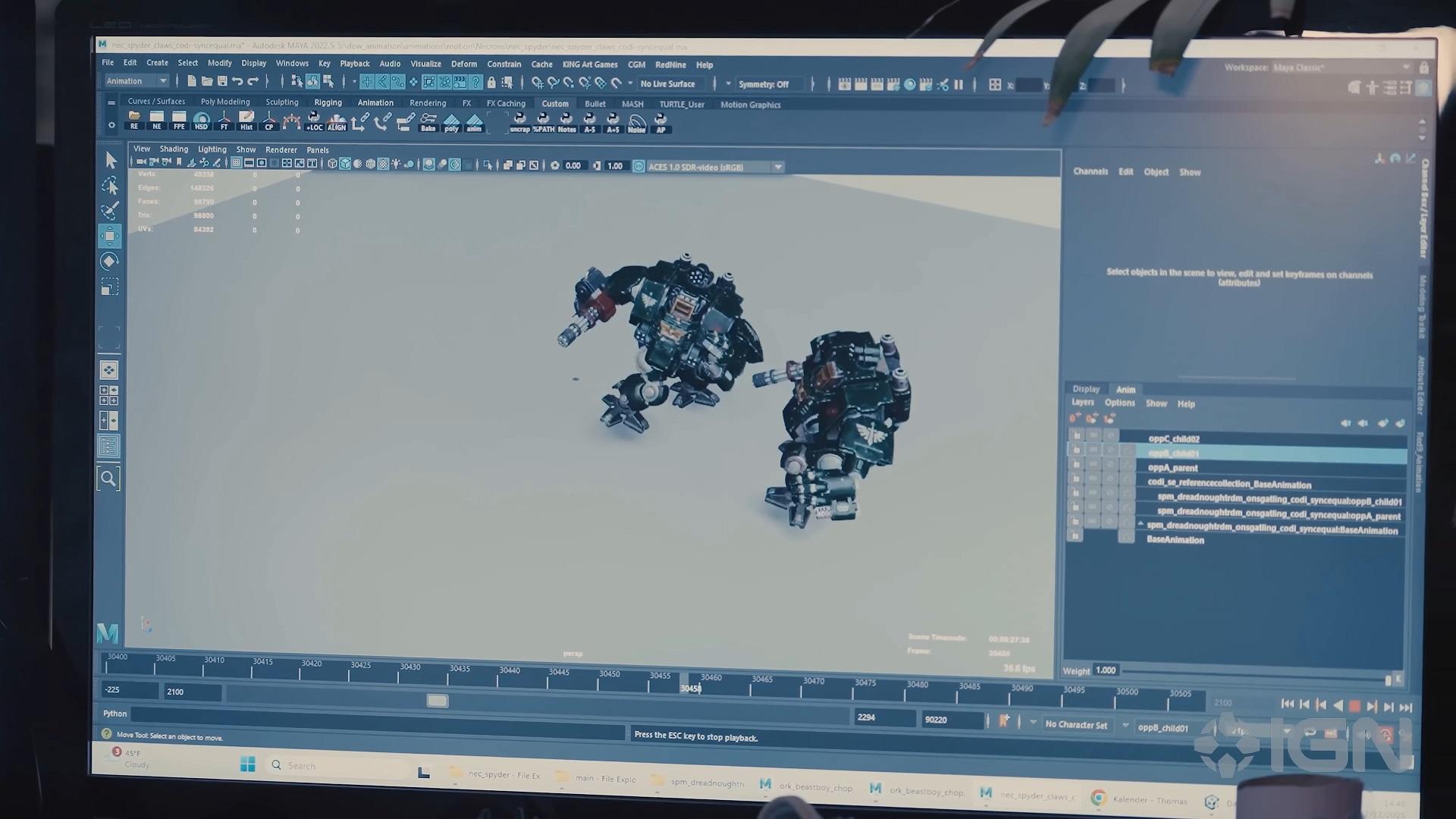Open the ACES color view transform dropdown
Image resolution: width=1456 pixels, height=819 pixels.
pos(777,167)
